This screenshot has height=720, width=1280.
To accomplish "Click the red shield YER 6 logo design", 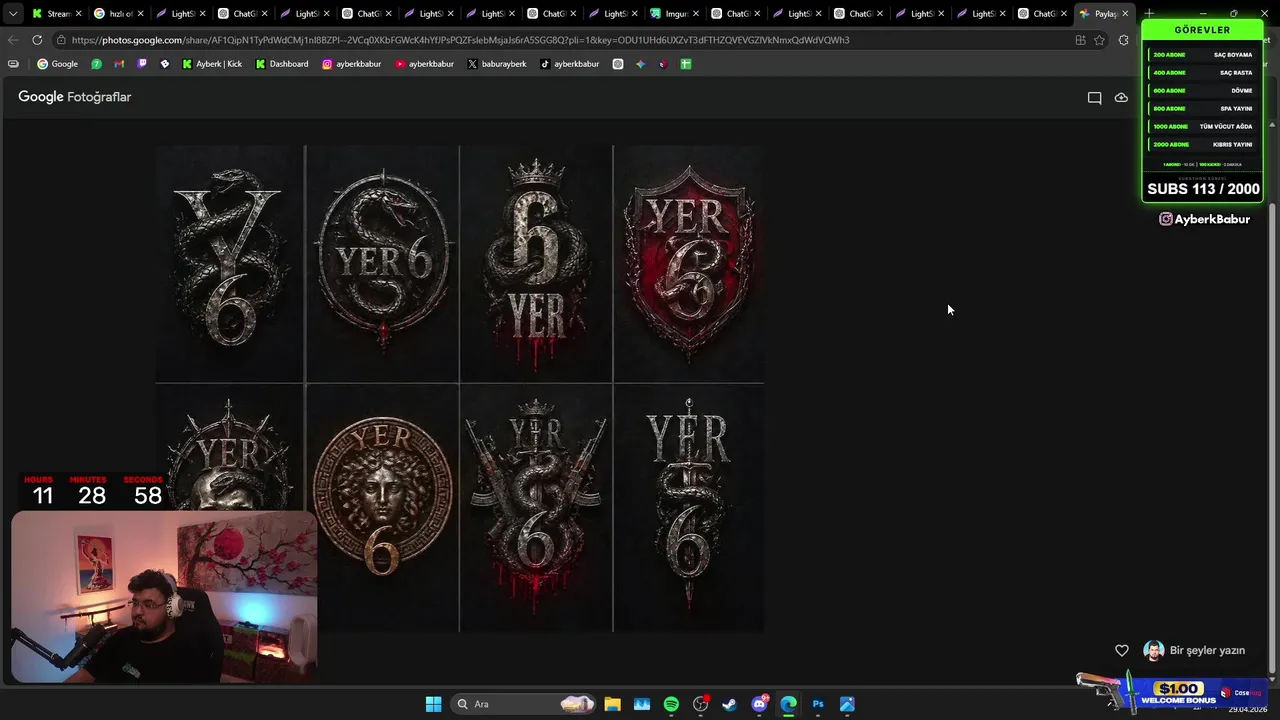I will click(x=689, y=264).
